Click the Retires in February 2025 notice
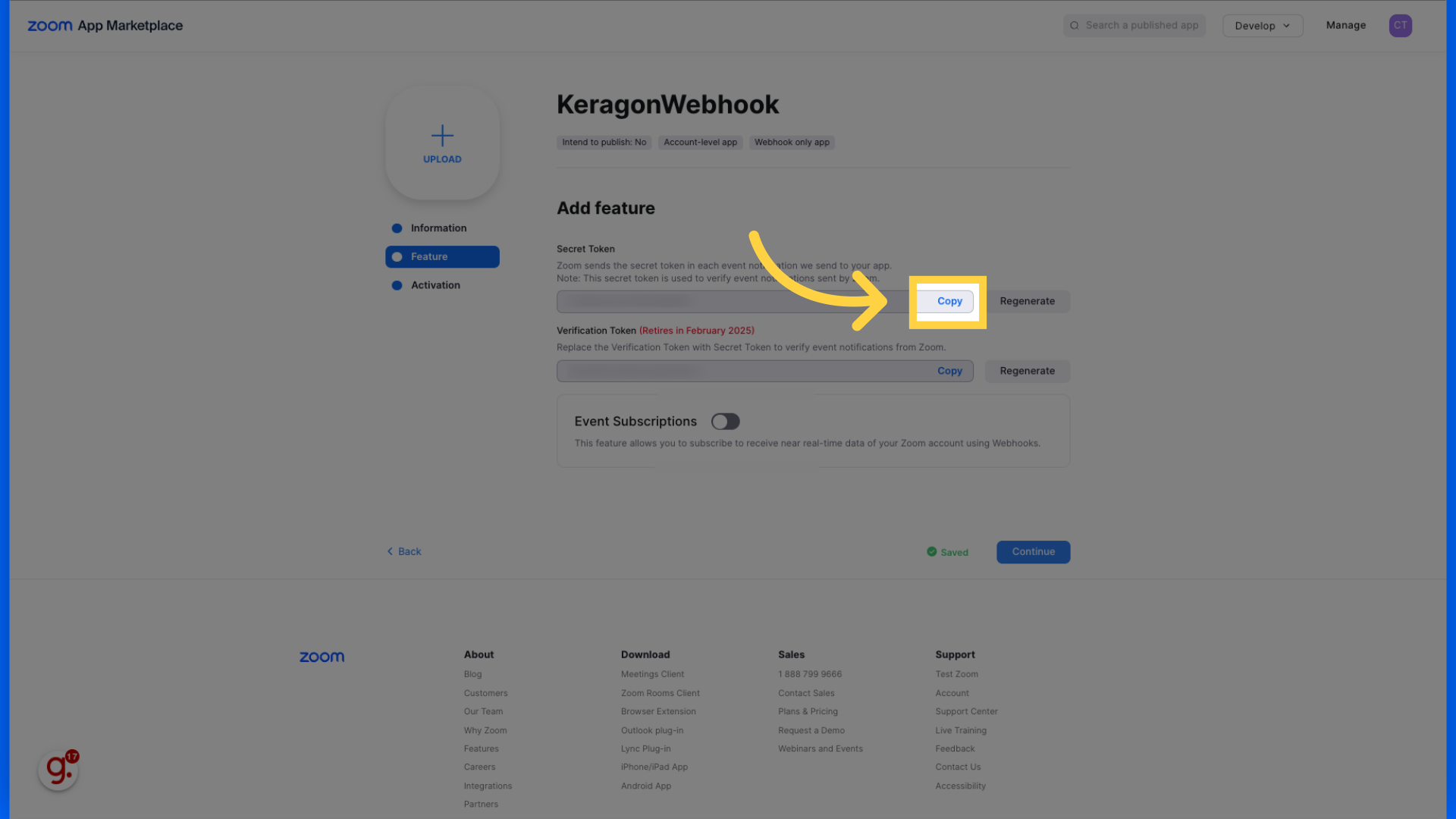The height and width of the screenshot is (819, 1456). (x=696, y=331)
